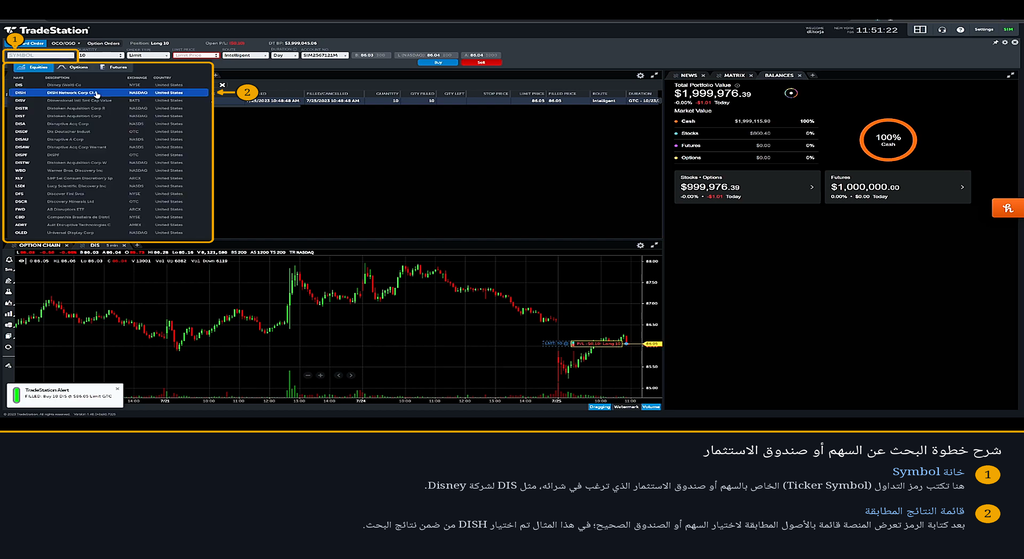The width and height of the screenshot is (1024, 559).
Task: Click the orange side tab icon at right edge
Action: (1008, 208)
